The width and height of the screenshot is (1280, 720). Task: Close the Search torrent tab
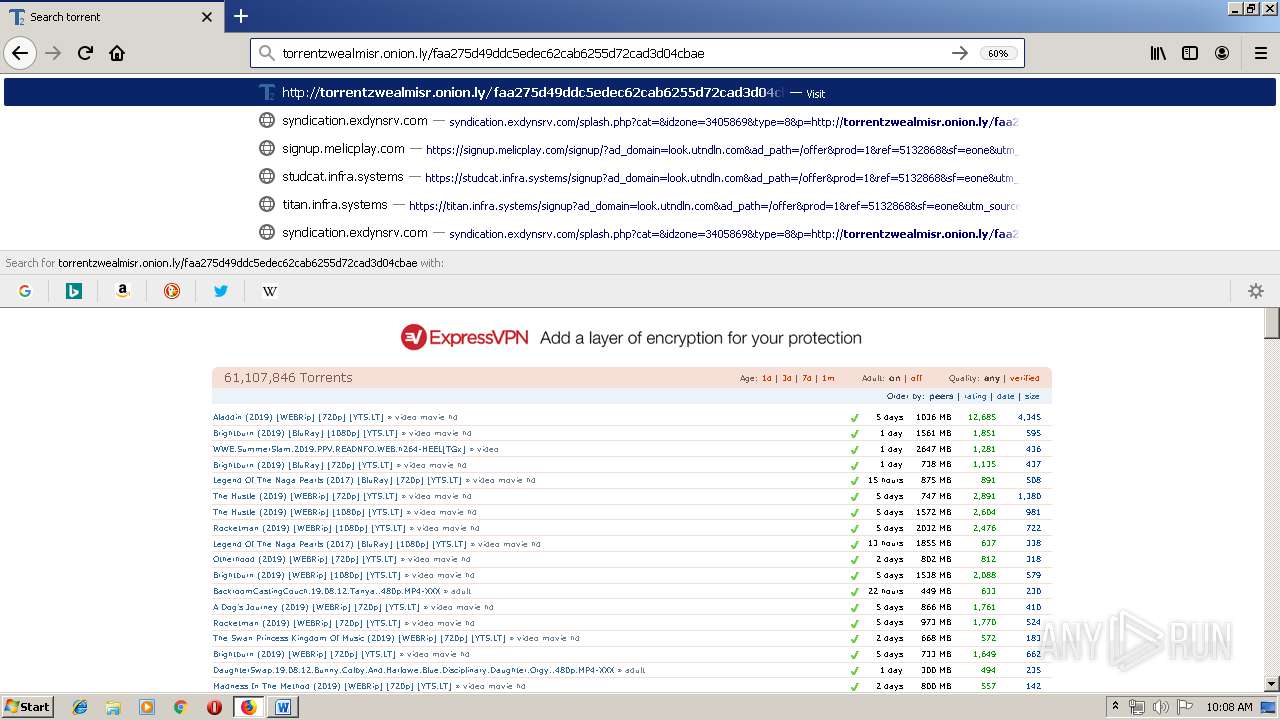click(x=207, y=17)
